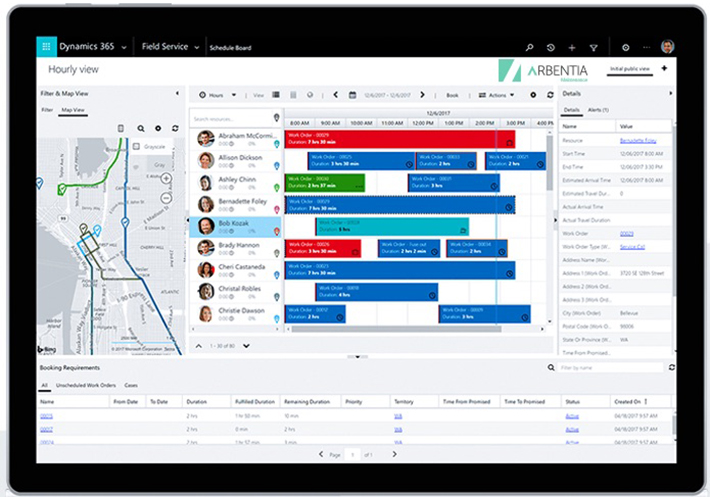The width and height of the screenshot is (710, 500).
Task: Focus the Search resources field
Action: (x=231, y=119)
